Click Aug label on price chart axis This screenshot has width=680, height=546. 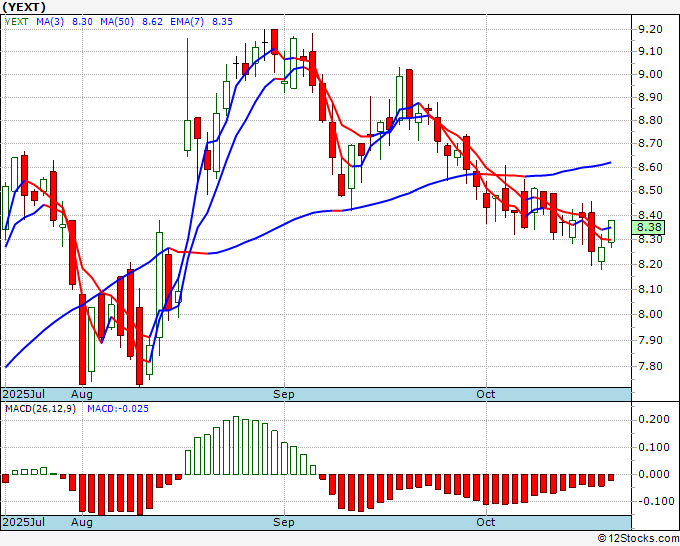tap(82, 394)
